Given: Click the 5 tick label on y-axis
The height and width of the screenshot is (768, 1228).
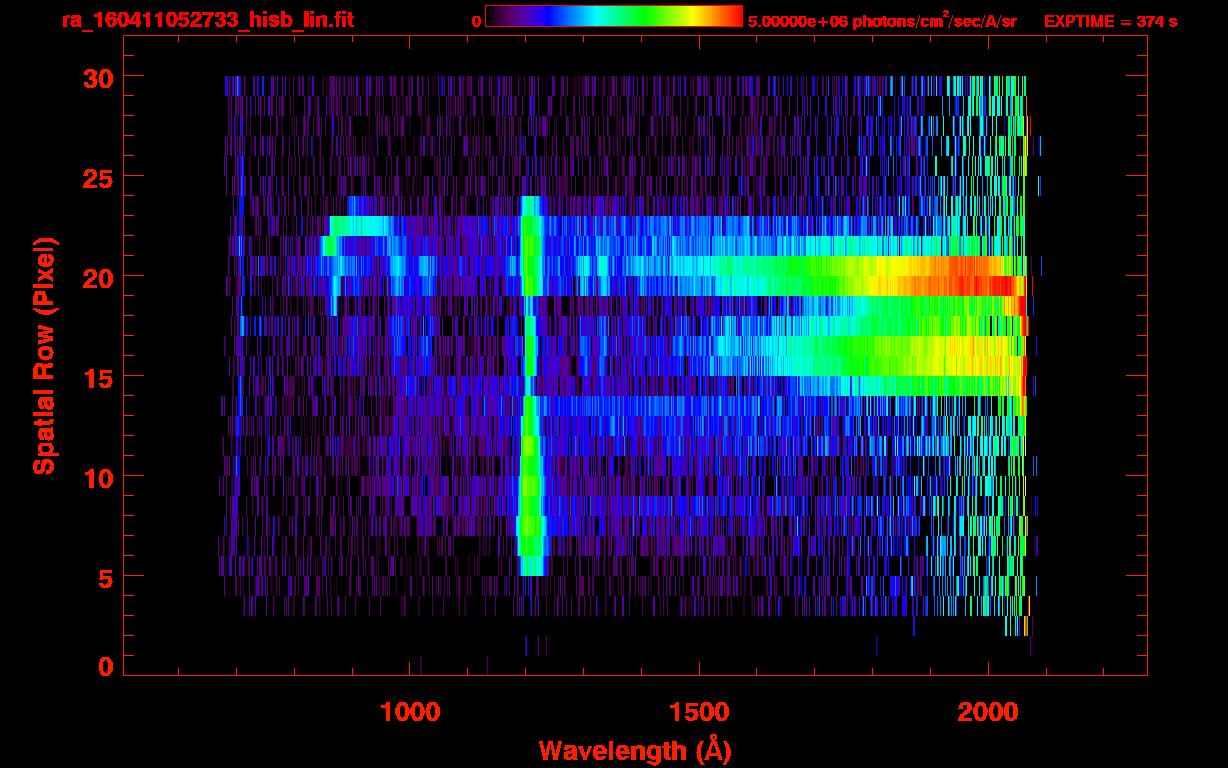Looking at the screenshot, I should tap(104, 577).
